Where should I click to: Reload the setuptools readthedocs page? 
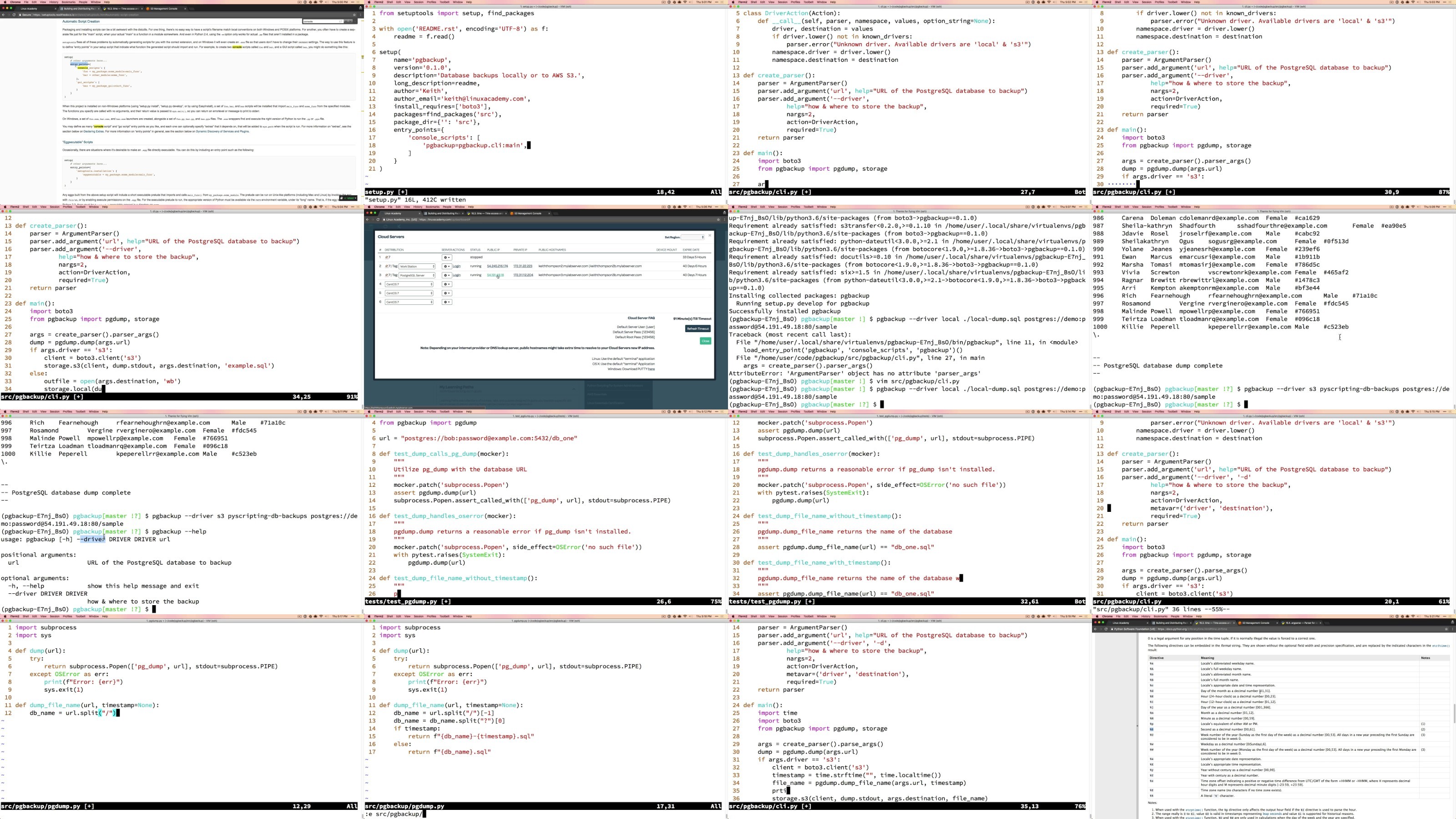coord(14,15)
